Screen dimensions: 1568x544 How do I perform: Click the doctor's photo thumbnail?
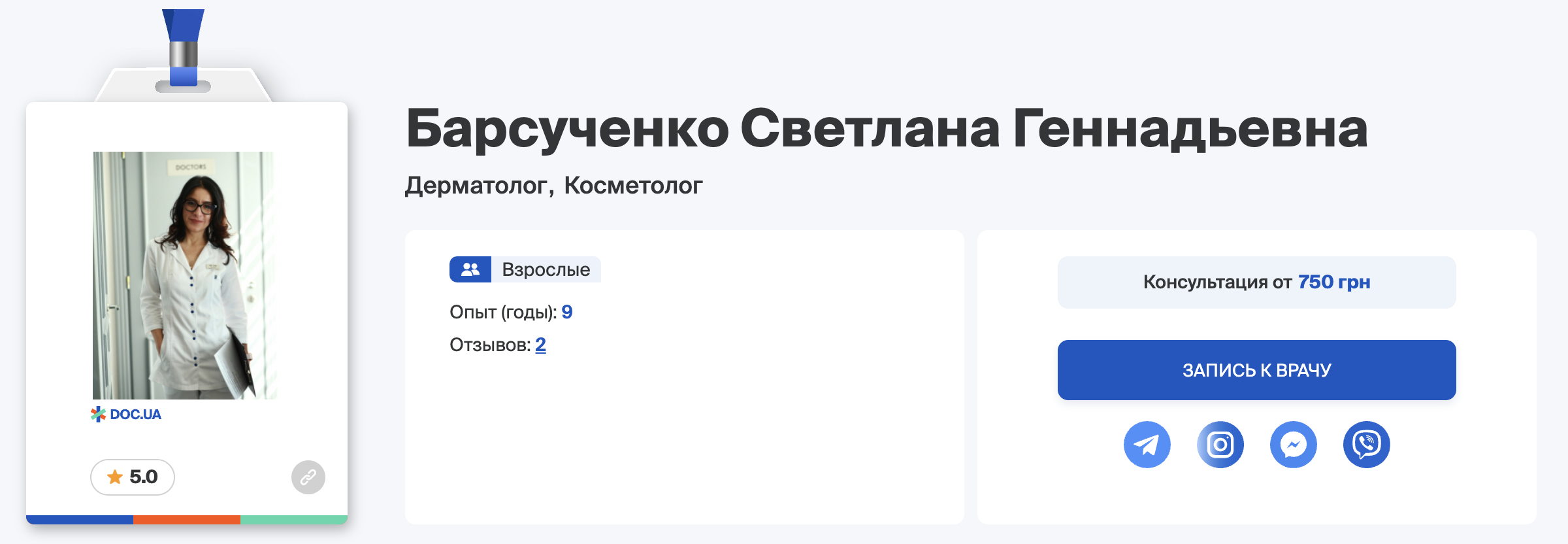[185, 275]
